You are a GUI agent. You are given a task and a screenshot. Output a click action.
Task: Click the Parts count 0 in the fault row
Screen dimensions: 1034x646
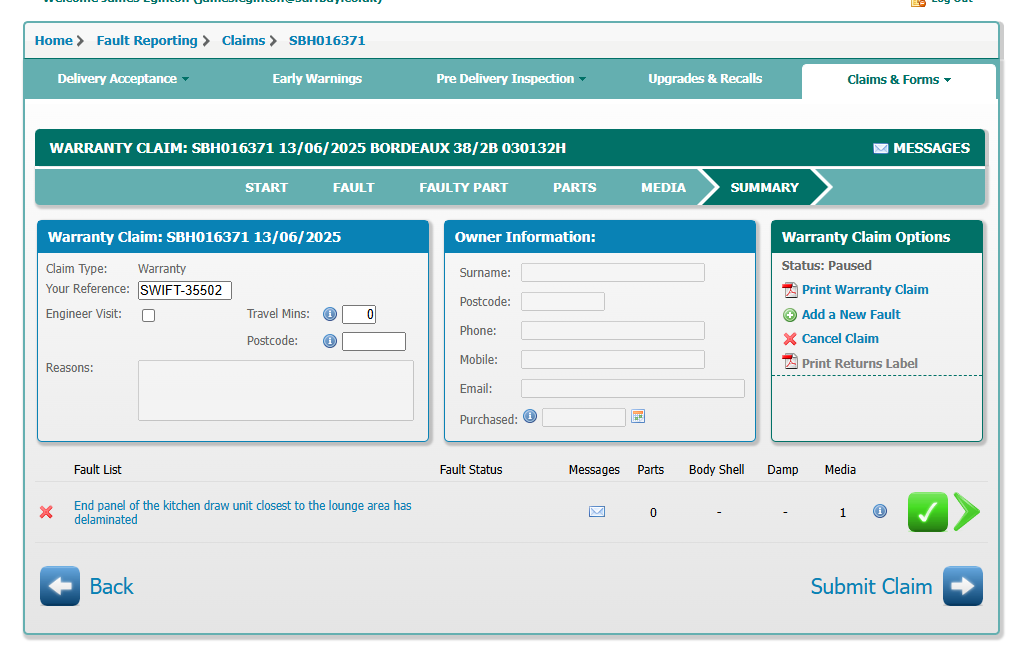pos(653,513)
